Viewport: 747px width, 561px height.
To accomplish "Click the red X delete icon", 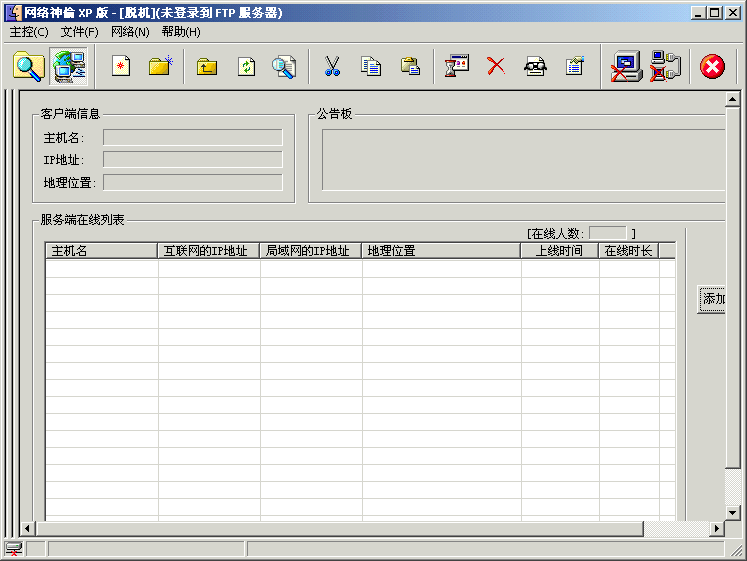I will [x=496, y=67].
